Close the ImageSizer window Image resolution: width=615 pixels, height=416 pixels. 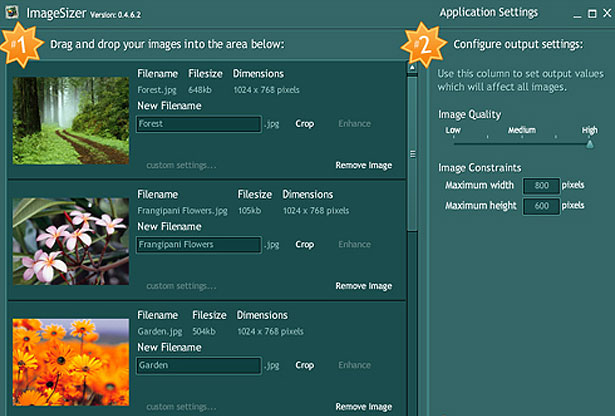coord(607,13)
